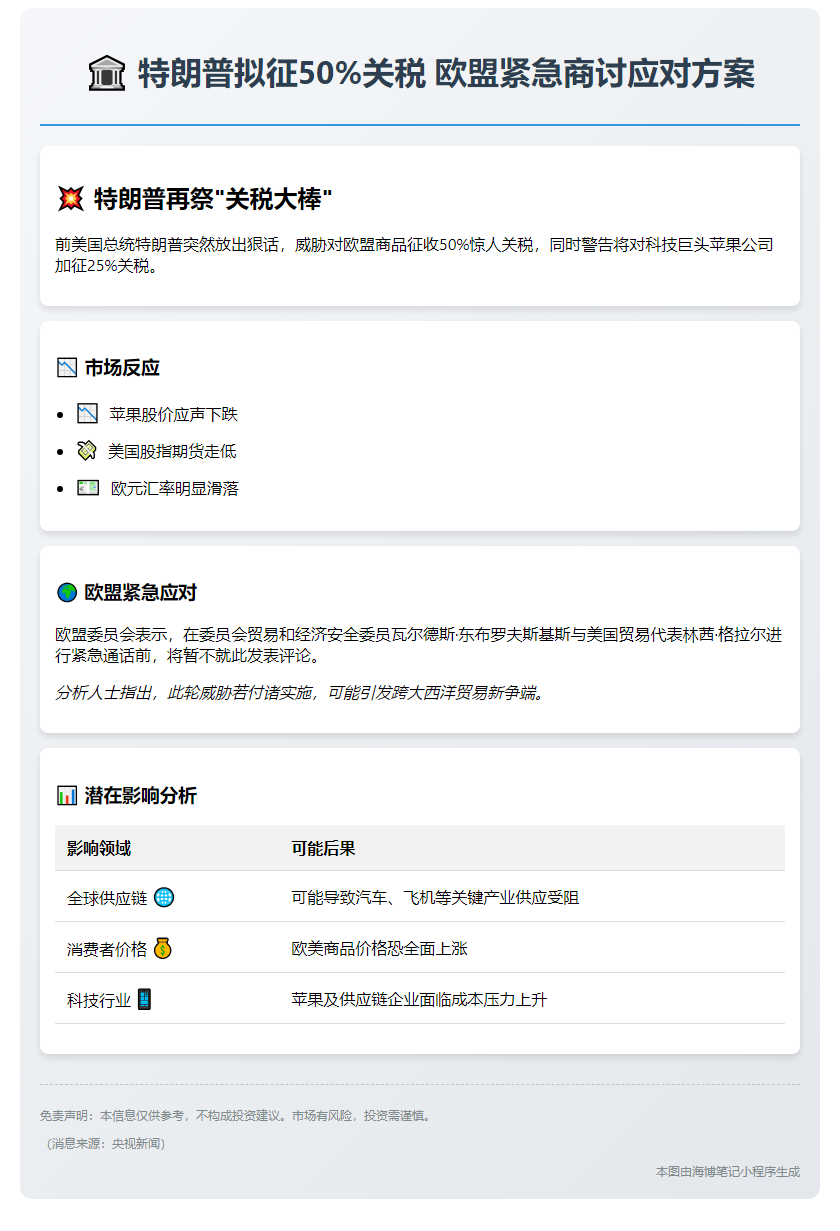
Task: Click the phone icon after 科技行业
Action: point(144,999)
